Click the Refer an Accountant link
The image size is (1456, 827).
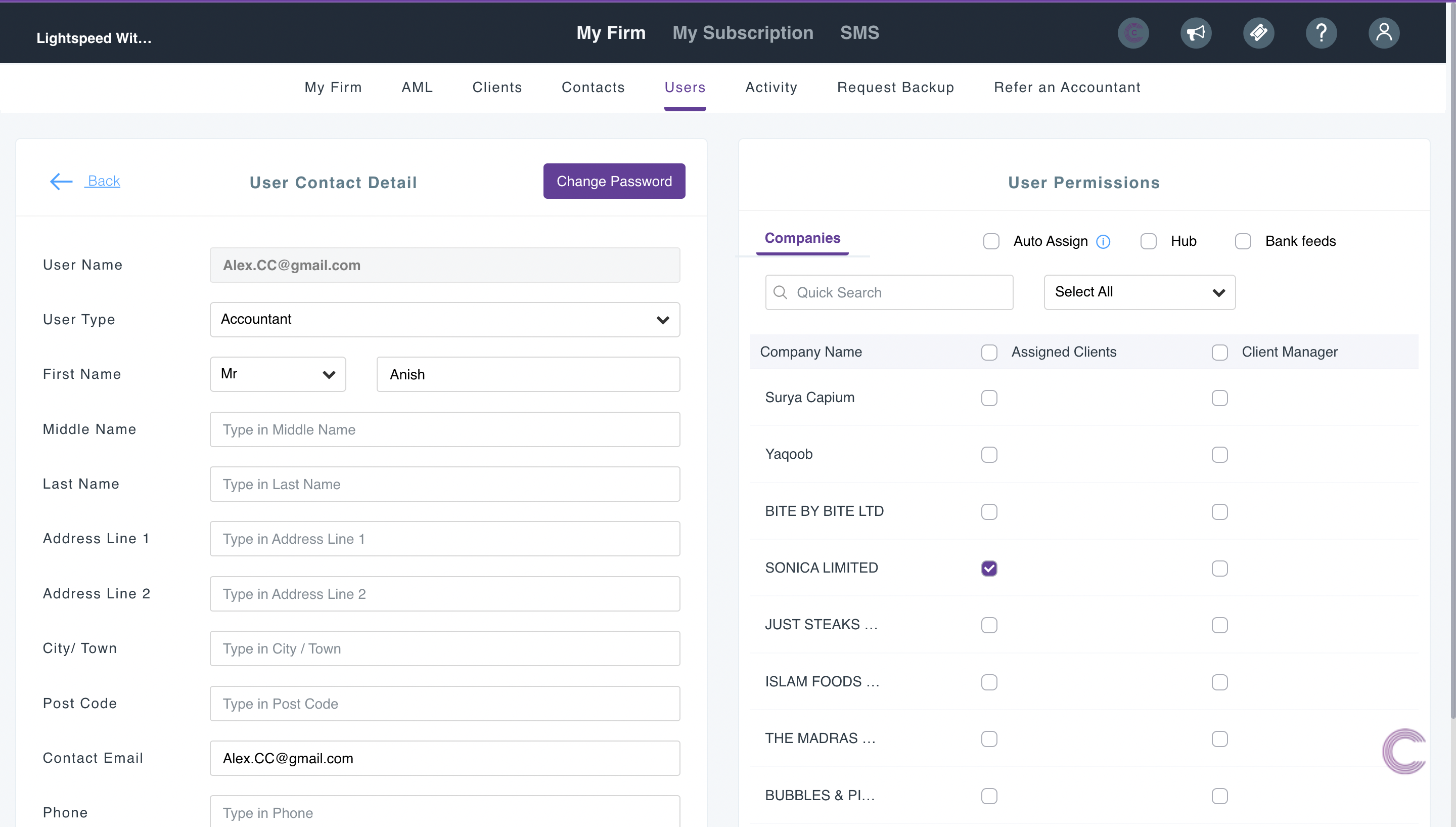pos(1067,87)
